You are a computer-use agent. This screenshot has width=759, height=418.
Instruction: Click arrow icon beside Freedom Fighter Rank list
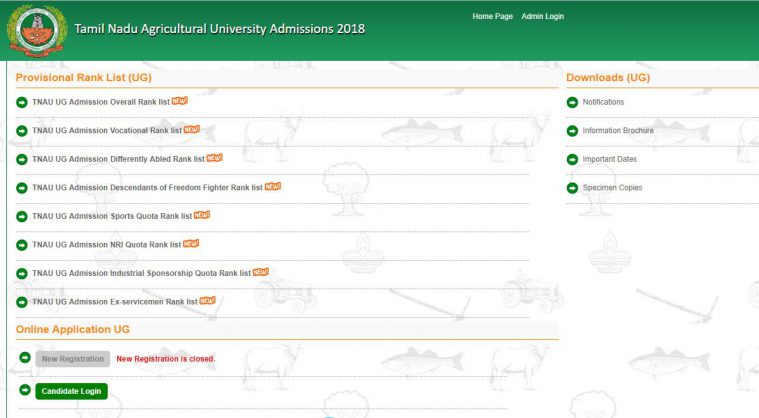coord(22,188)
